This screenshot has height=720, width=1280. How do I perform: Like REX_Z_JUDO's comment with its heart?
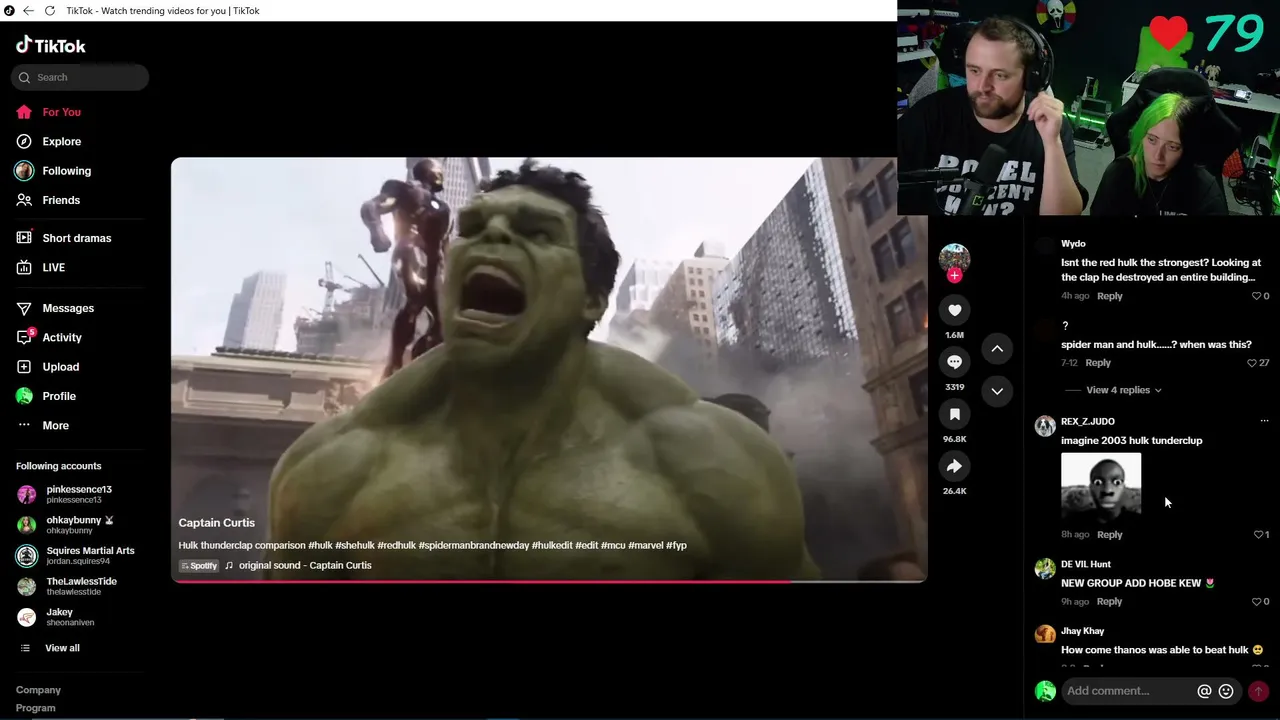[x=1258, y=535]
